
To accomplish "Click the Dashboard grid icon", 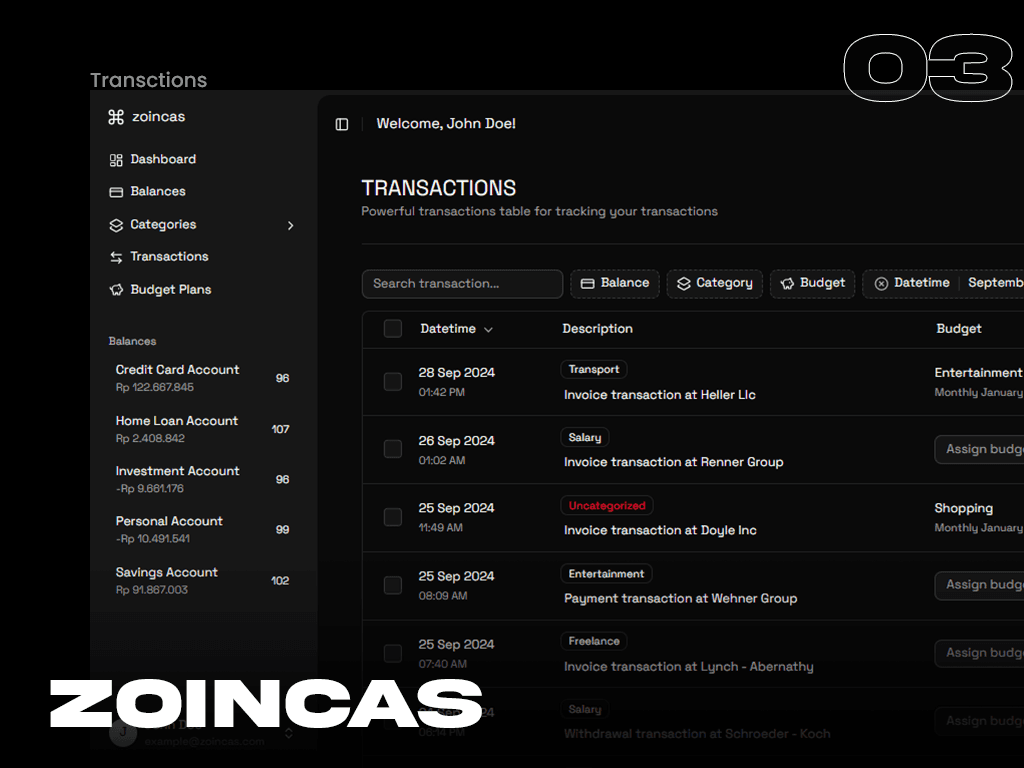I will pyautogui.click(x=116, y=160).
